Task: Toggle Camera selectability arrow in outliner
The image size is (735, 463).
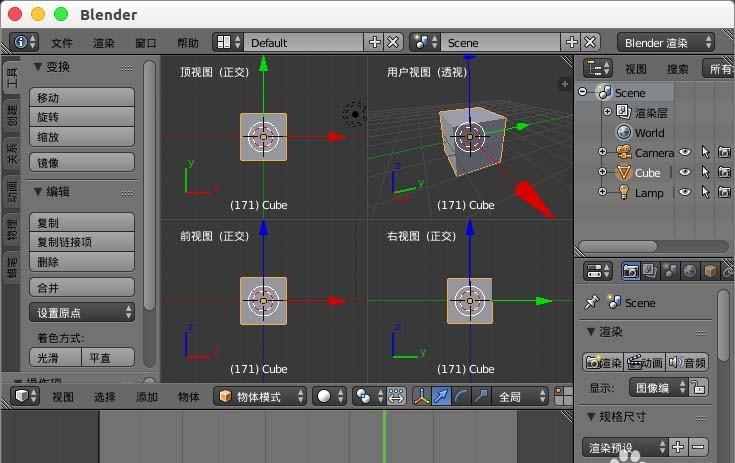Action: 705,152
